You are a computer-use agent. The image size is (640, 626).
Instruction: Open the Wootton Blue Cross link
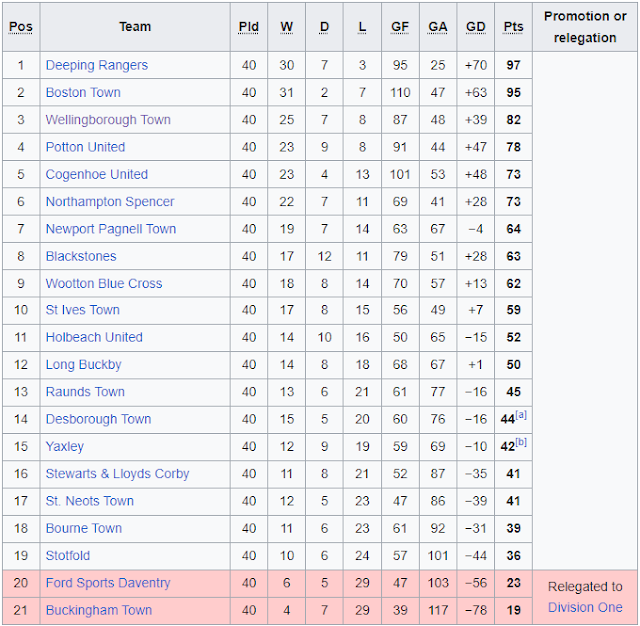(x=104, y=284)
